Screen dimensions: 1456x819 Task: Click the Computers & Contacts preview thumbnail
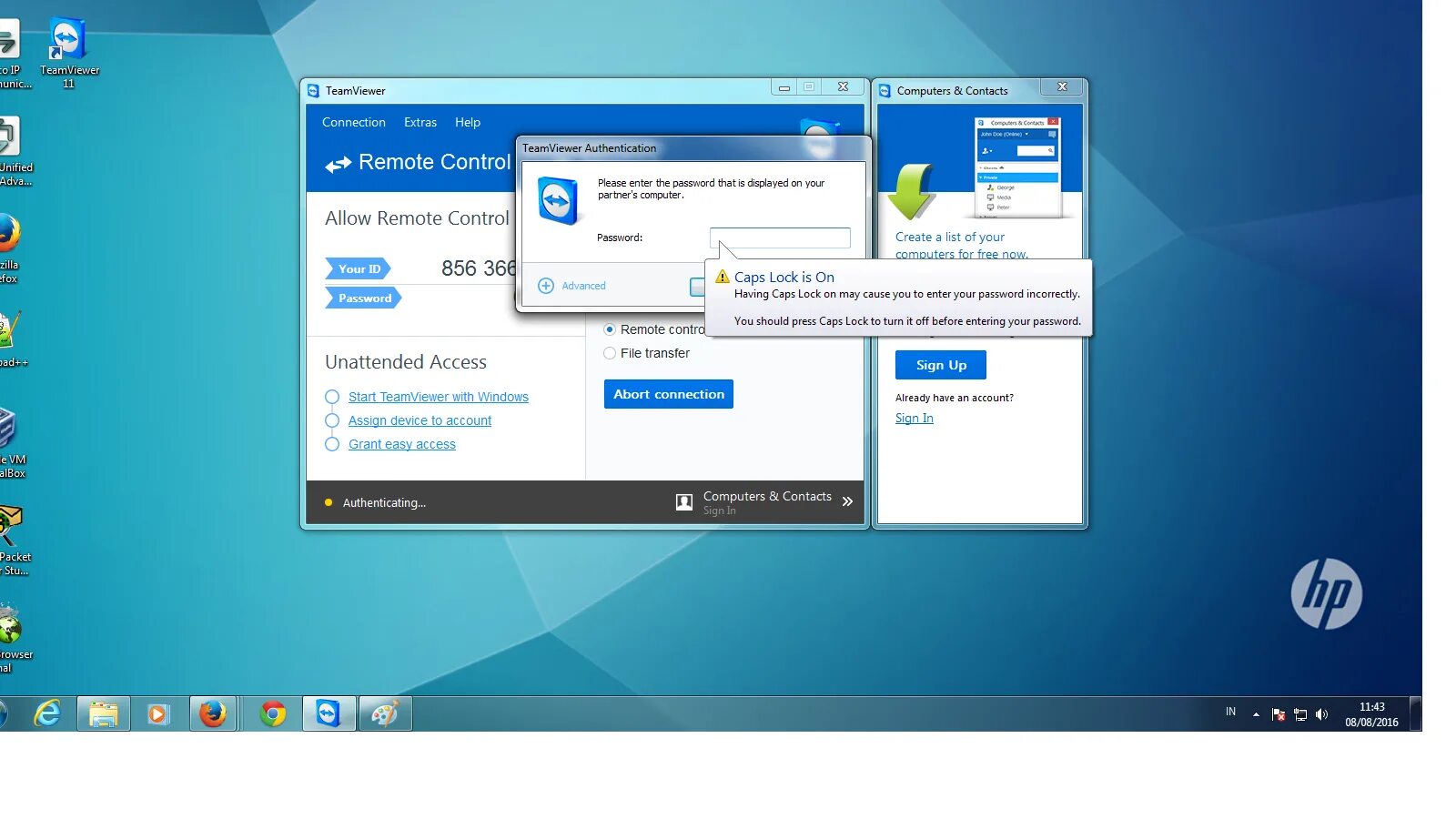[1017, 167]
